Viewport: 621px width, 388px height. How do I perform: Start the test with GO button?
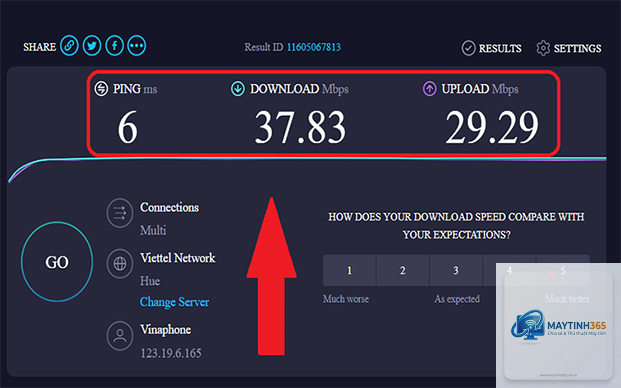57,262
